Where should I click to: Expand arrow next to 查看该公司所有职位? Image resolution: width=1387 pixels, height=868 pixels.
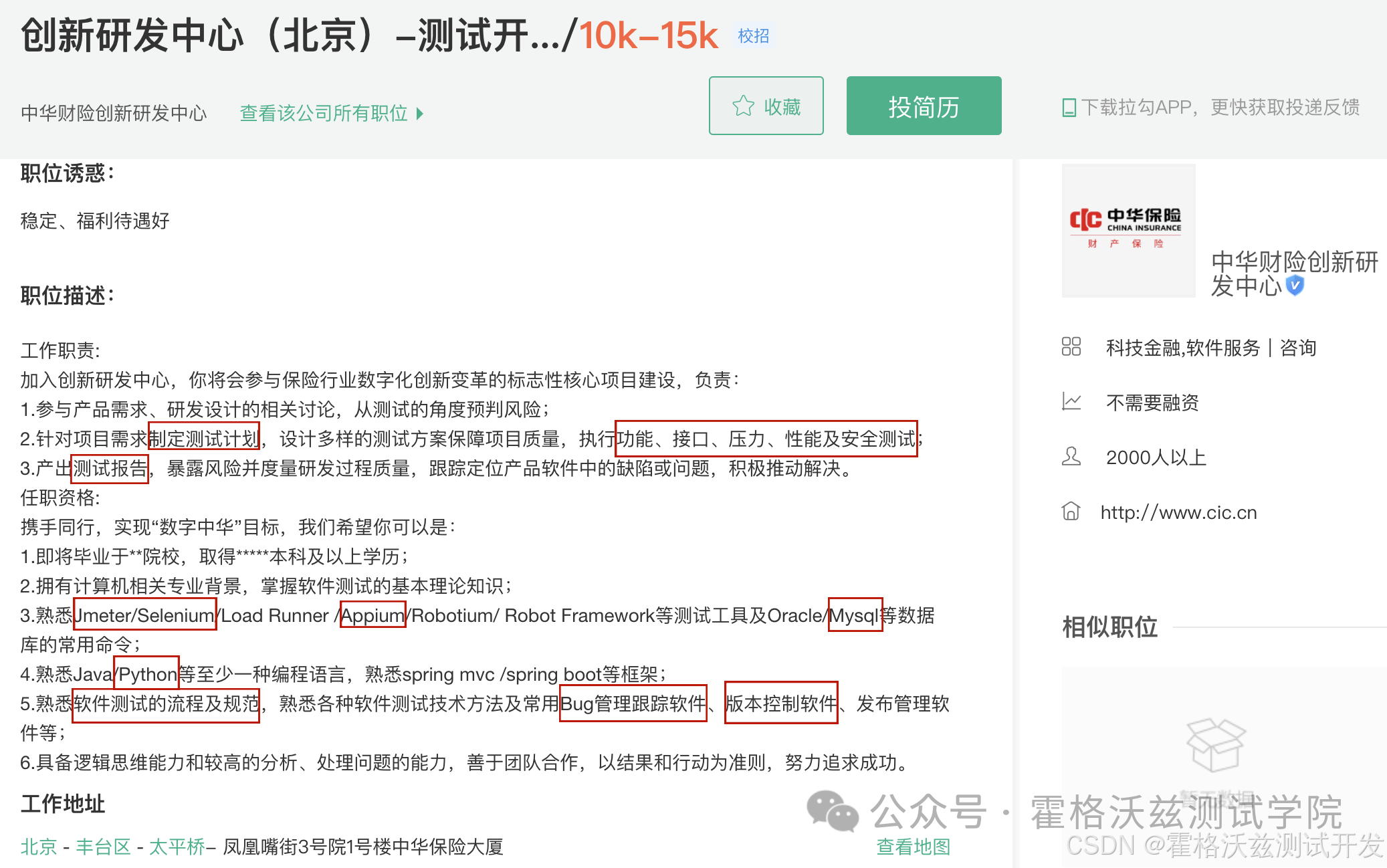click(420, 114)
